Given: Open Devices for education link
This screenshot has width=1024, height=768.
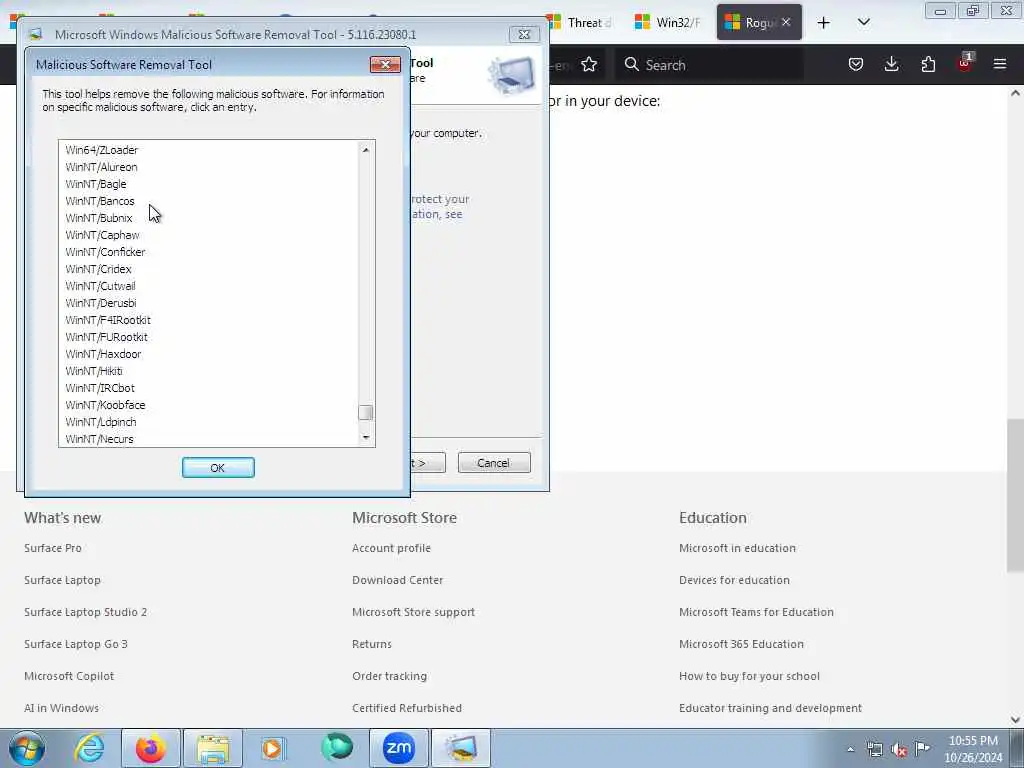Looking at the screenshot, I should coord(734,580).
